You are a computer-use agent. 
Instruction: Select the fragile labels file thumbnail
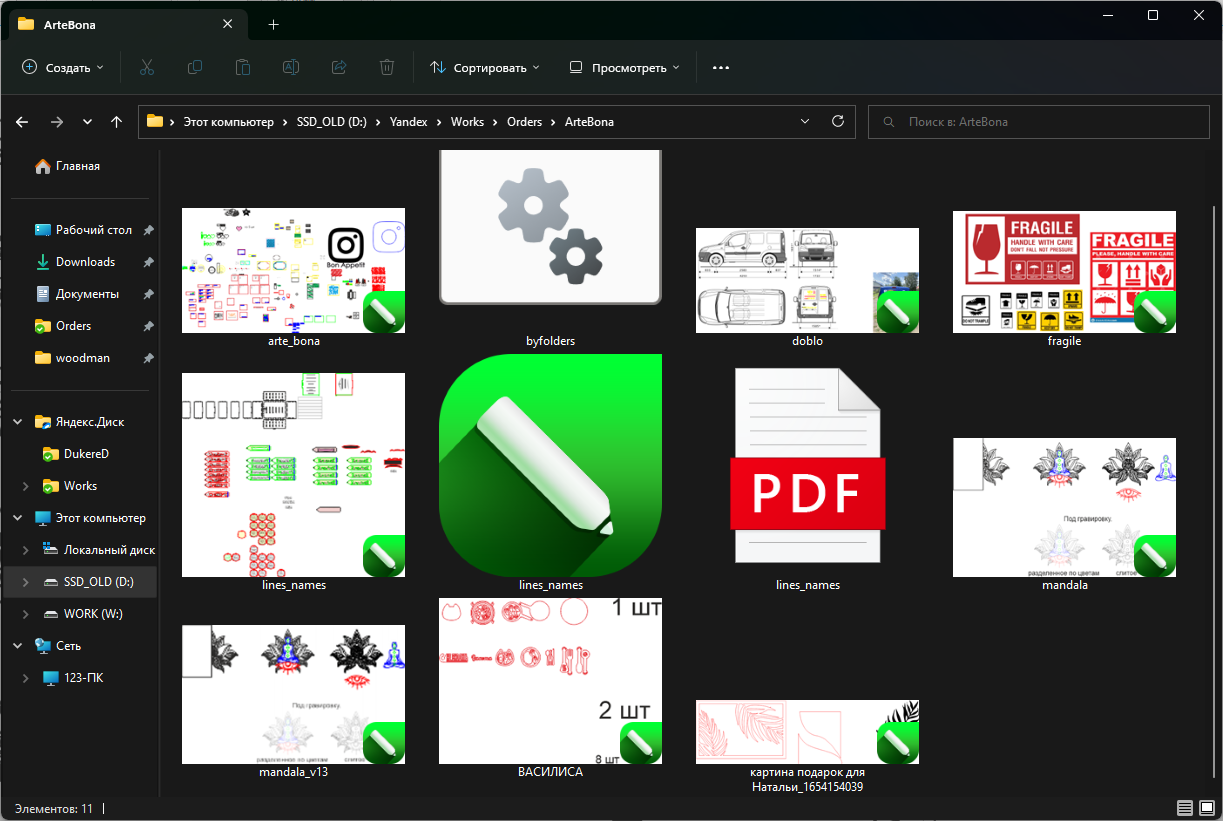click(1064, 272)
